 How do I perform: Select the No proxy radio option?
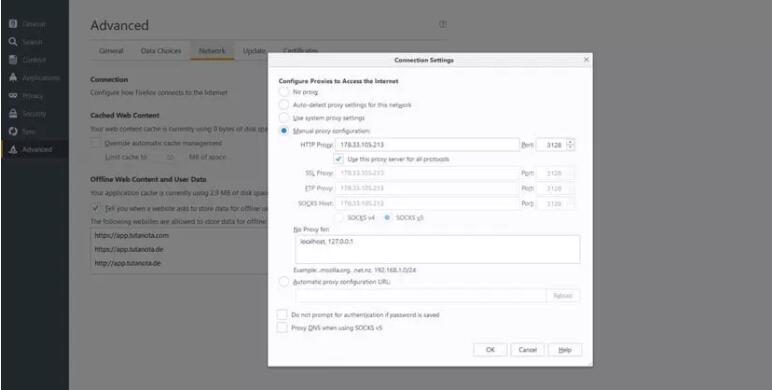pyautogui.click(x=284, y=92)
